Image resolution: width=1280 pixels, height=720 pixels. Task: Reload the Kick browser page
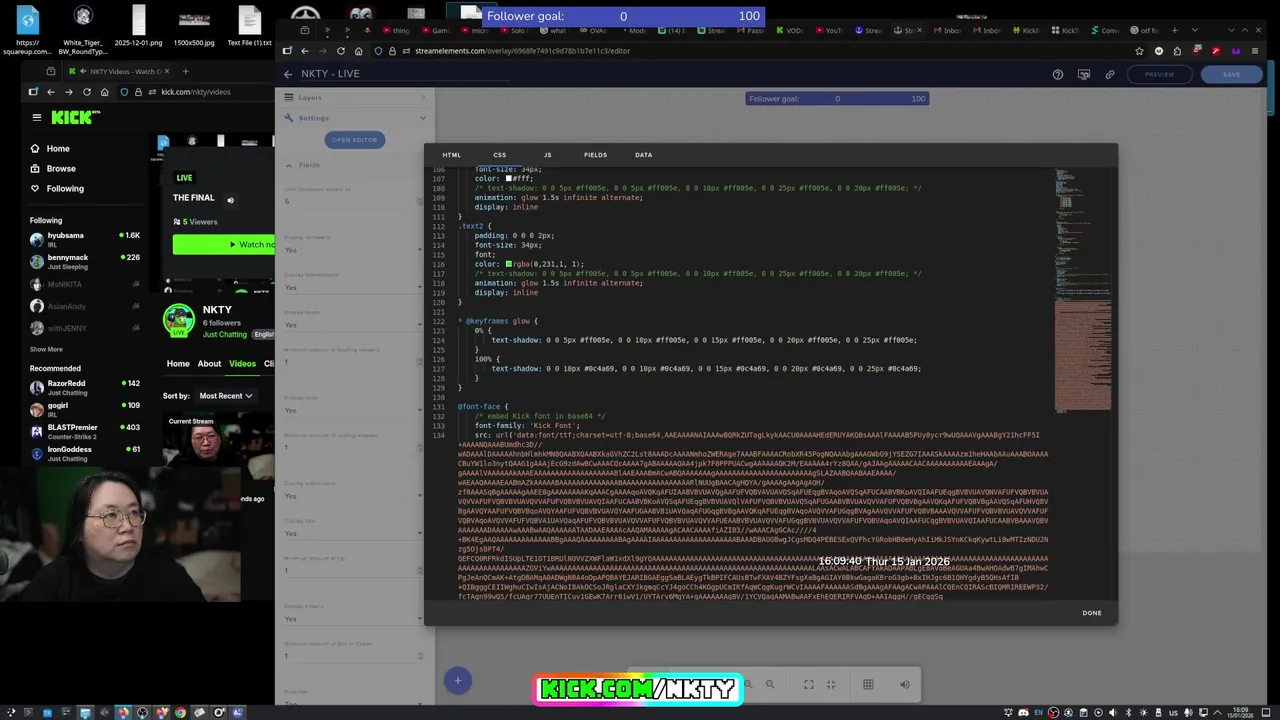[x=86, y=92]
